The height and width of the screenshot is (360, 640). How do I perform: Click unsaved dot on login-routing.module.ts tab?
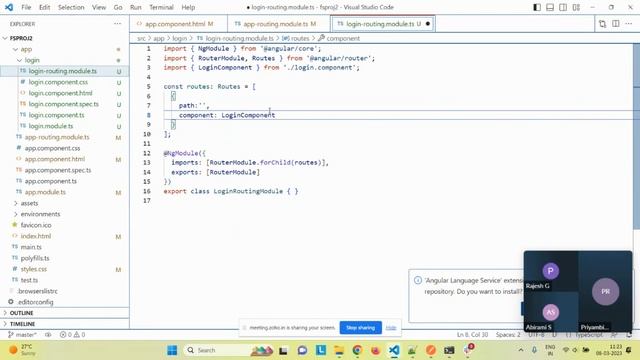pos(428,24)
